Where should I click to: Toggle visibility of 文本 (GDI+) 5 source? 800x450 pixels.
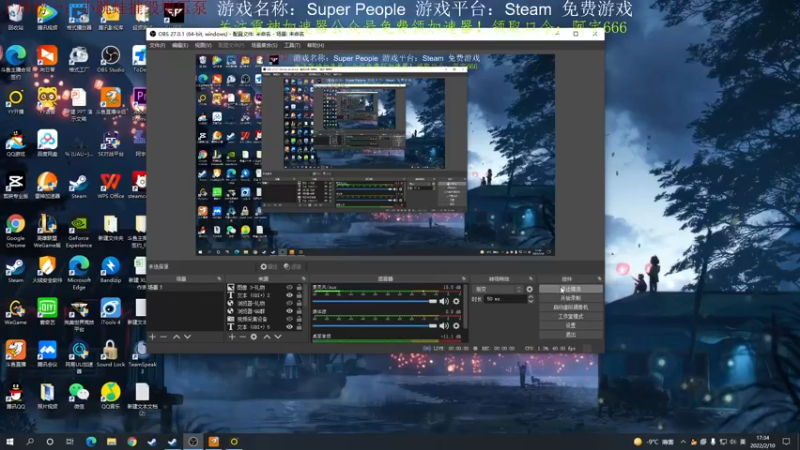[x=289, y=327]
